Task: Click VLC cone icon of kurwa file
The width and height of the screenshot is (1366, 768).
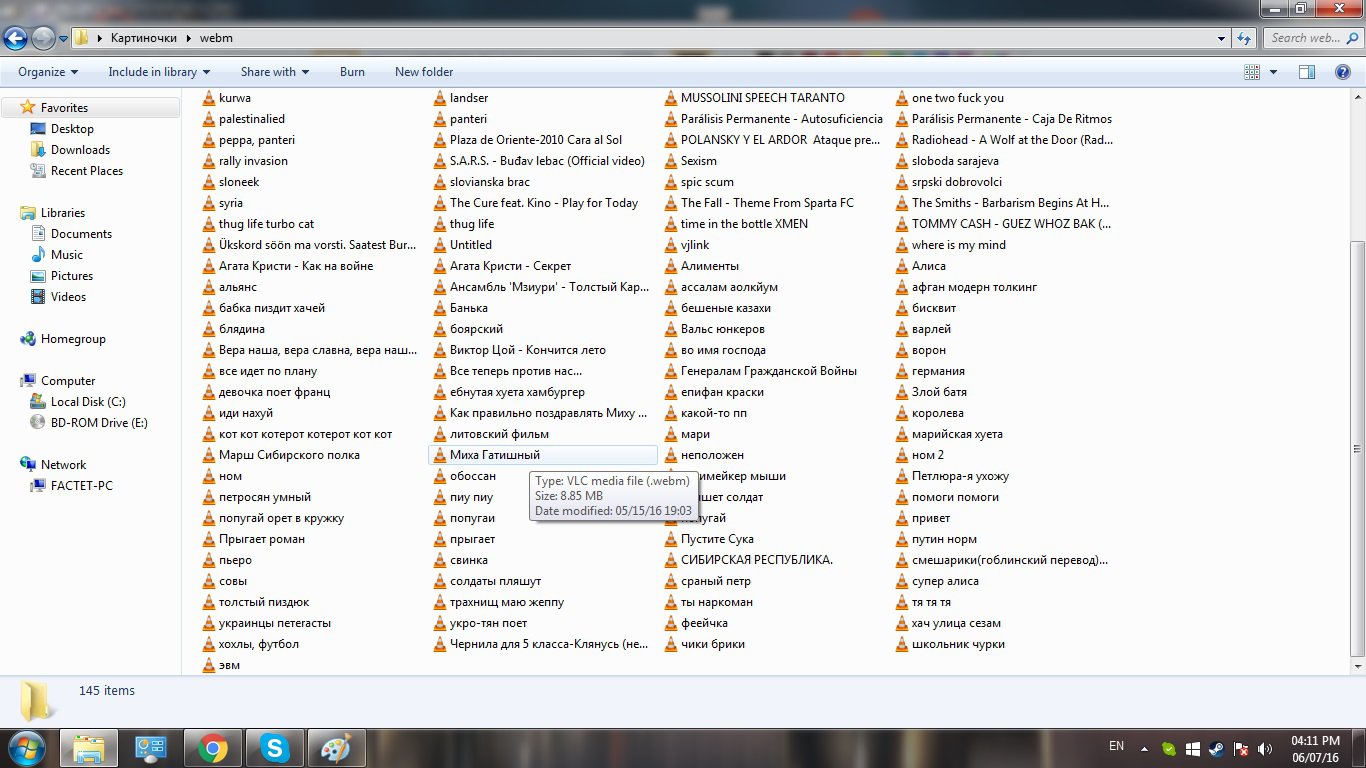Action: pos(208,98)
